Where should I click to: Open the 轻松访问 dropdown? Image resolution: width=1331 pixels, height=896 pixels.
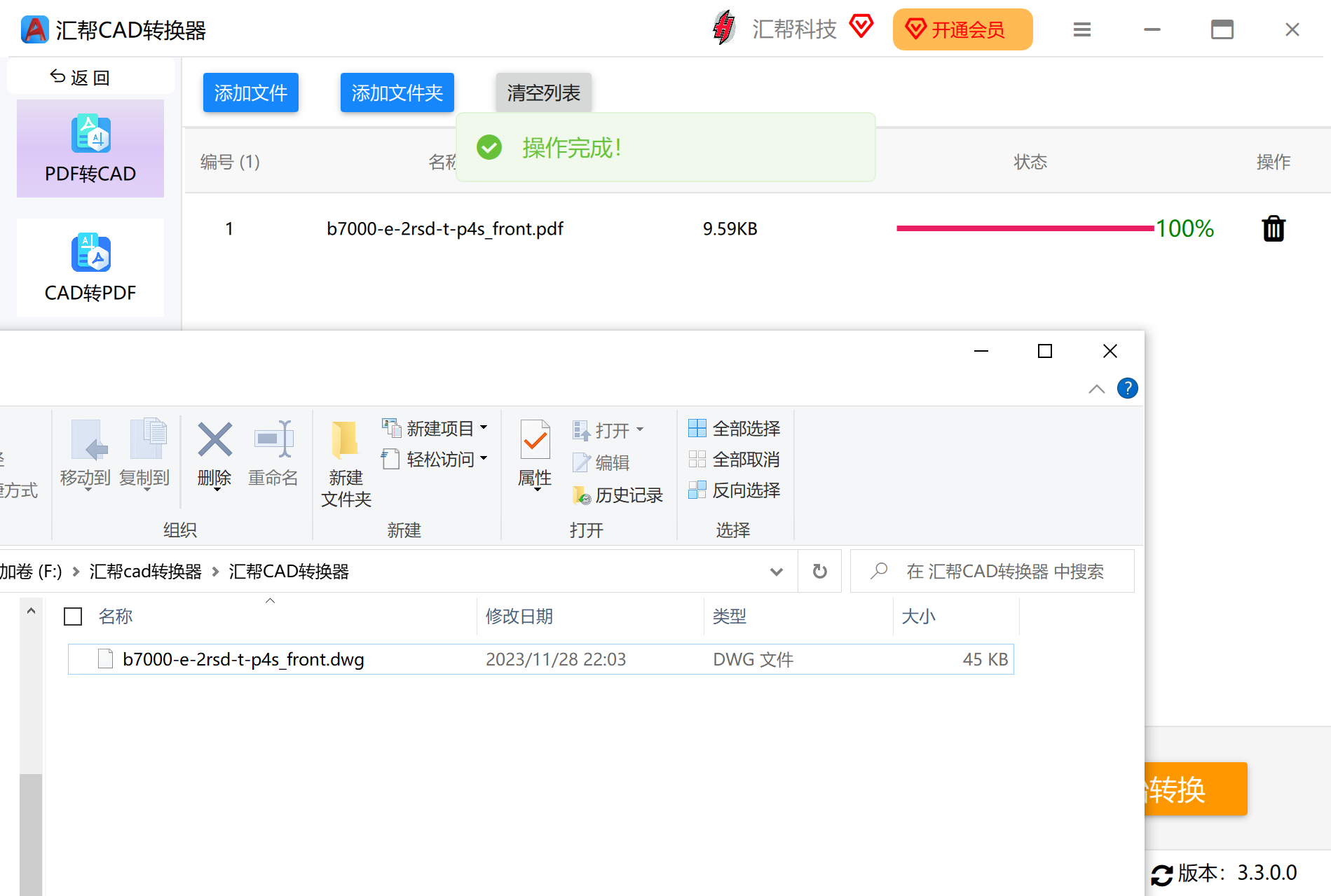(435, 459)
